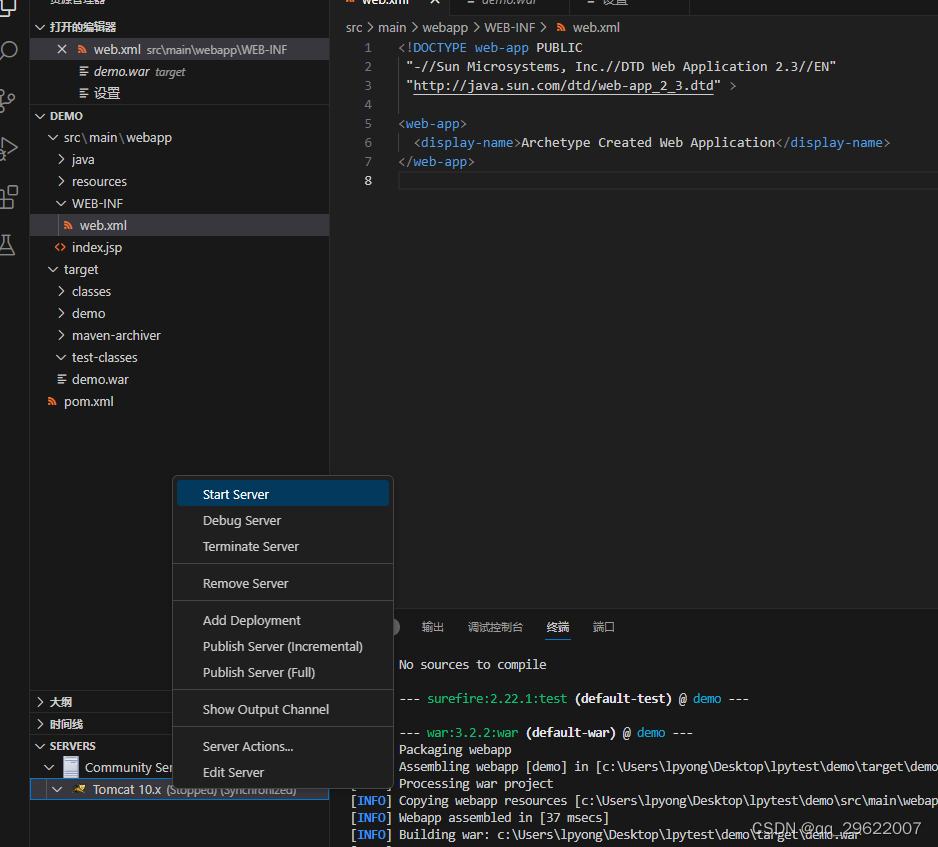This screenshot has height=847, width=938.
Task: Choose Debug Server from context menu
Action: point(283,521)
